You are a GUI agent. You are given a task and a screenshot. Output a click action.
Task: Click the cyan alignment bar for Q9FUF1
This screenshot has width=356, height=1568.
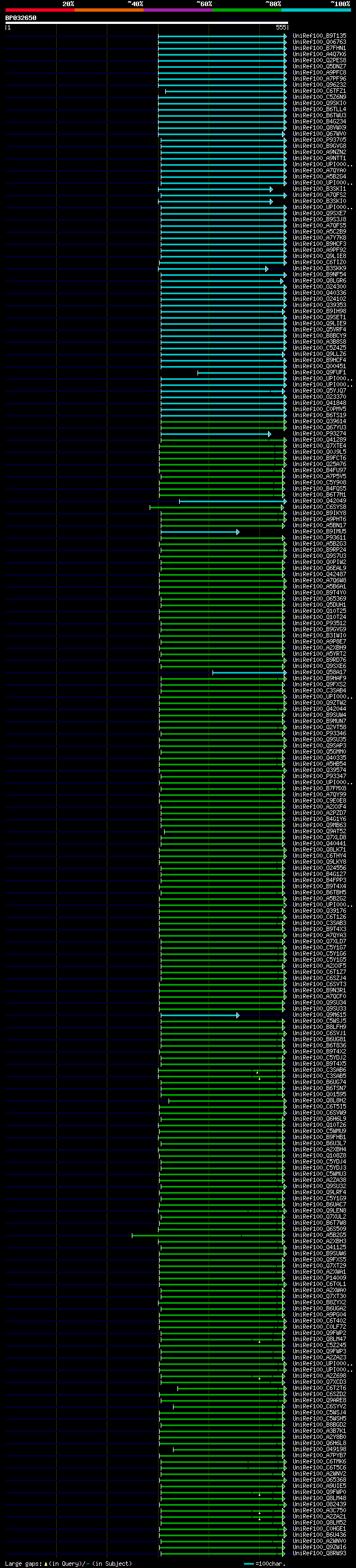click(241, 373)
